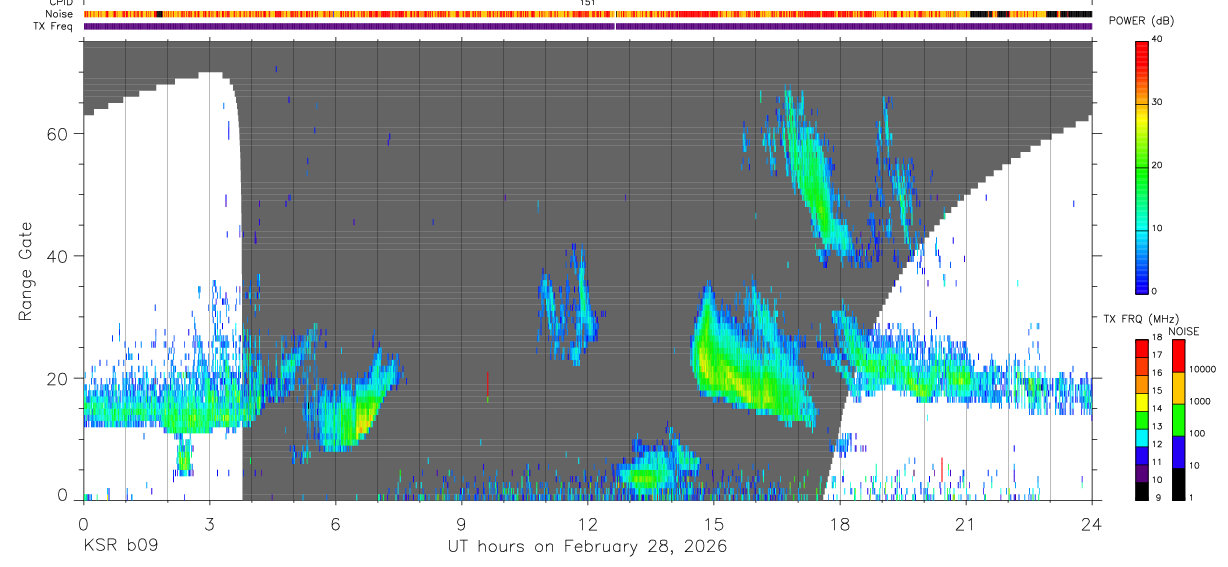Click the x-axis title UT hours on February 28, 2026
The height and width of the screenshot is (567, 1228).
(587, 547)
